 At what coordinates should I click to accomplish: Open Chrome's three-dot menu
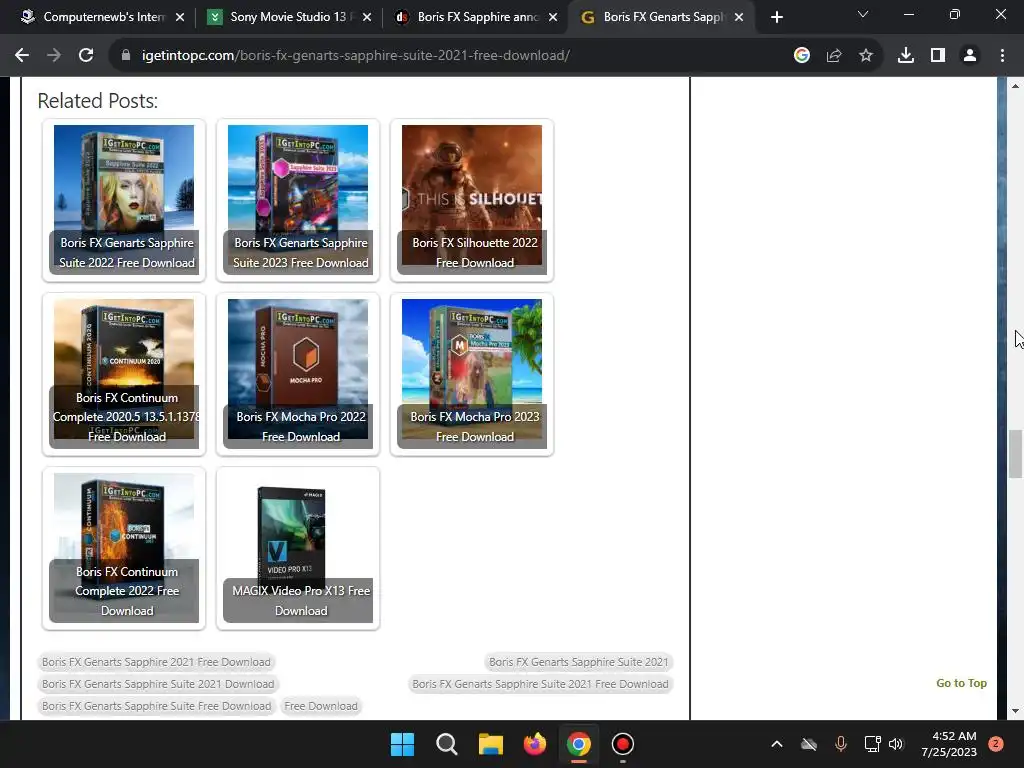[1002, 56]
